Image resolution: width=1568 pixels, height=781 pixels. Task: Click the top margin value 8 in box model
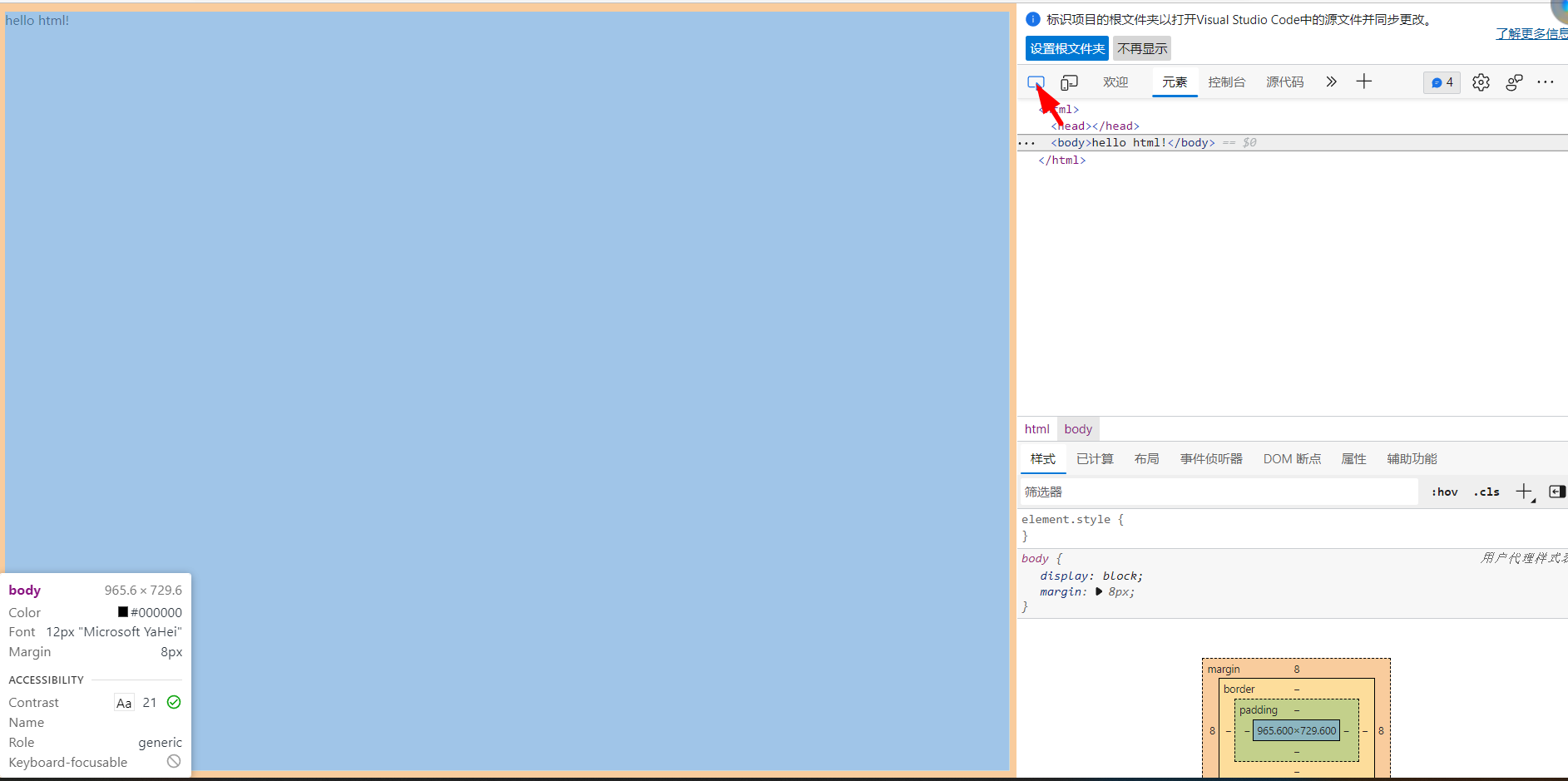pos(1297,670)
